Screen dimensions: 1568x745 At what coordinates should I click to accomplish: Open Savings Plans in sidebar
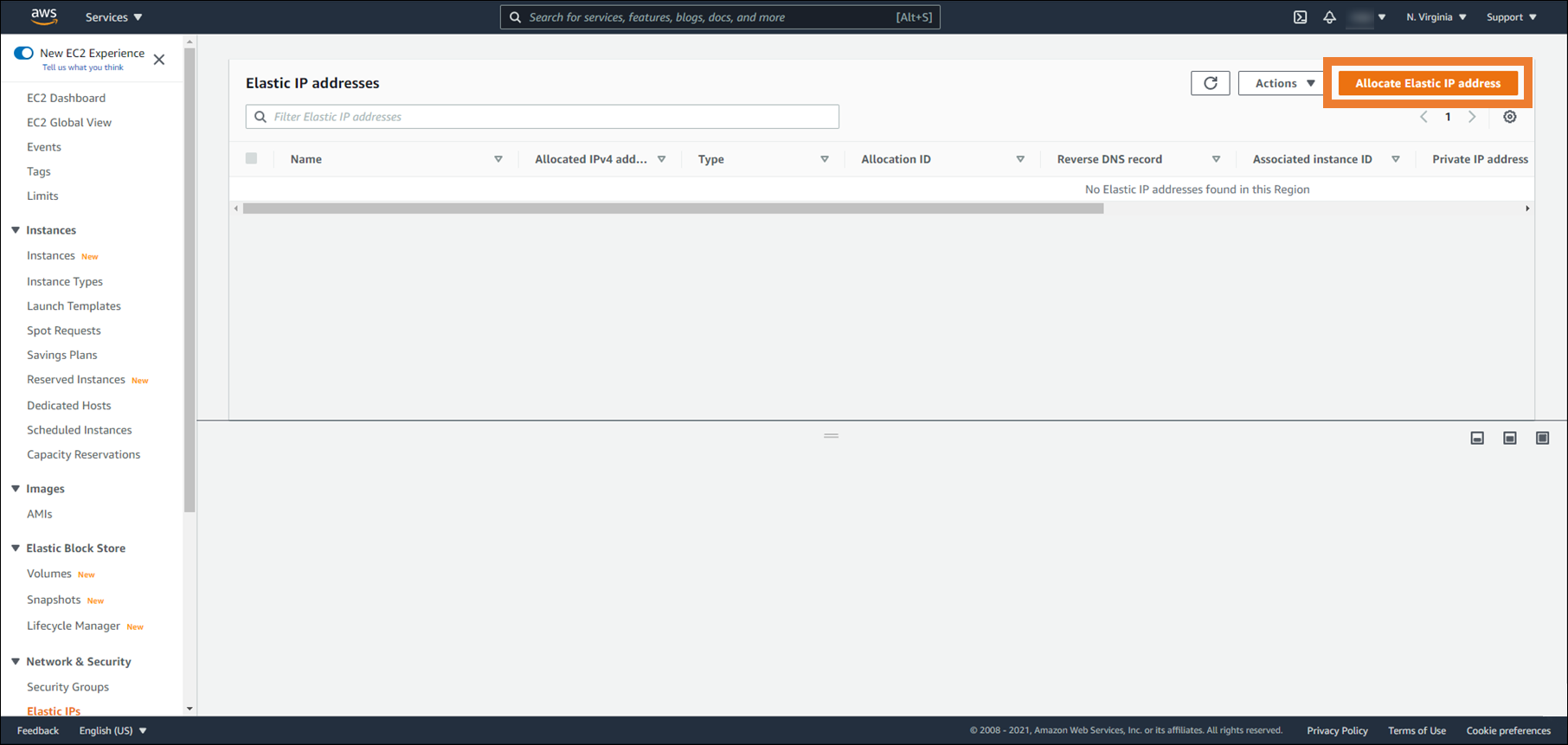tap(62, 356)
